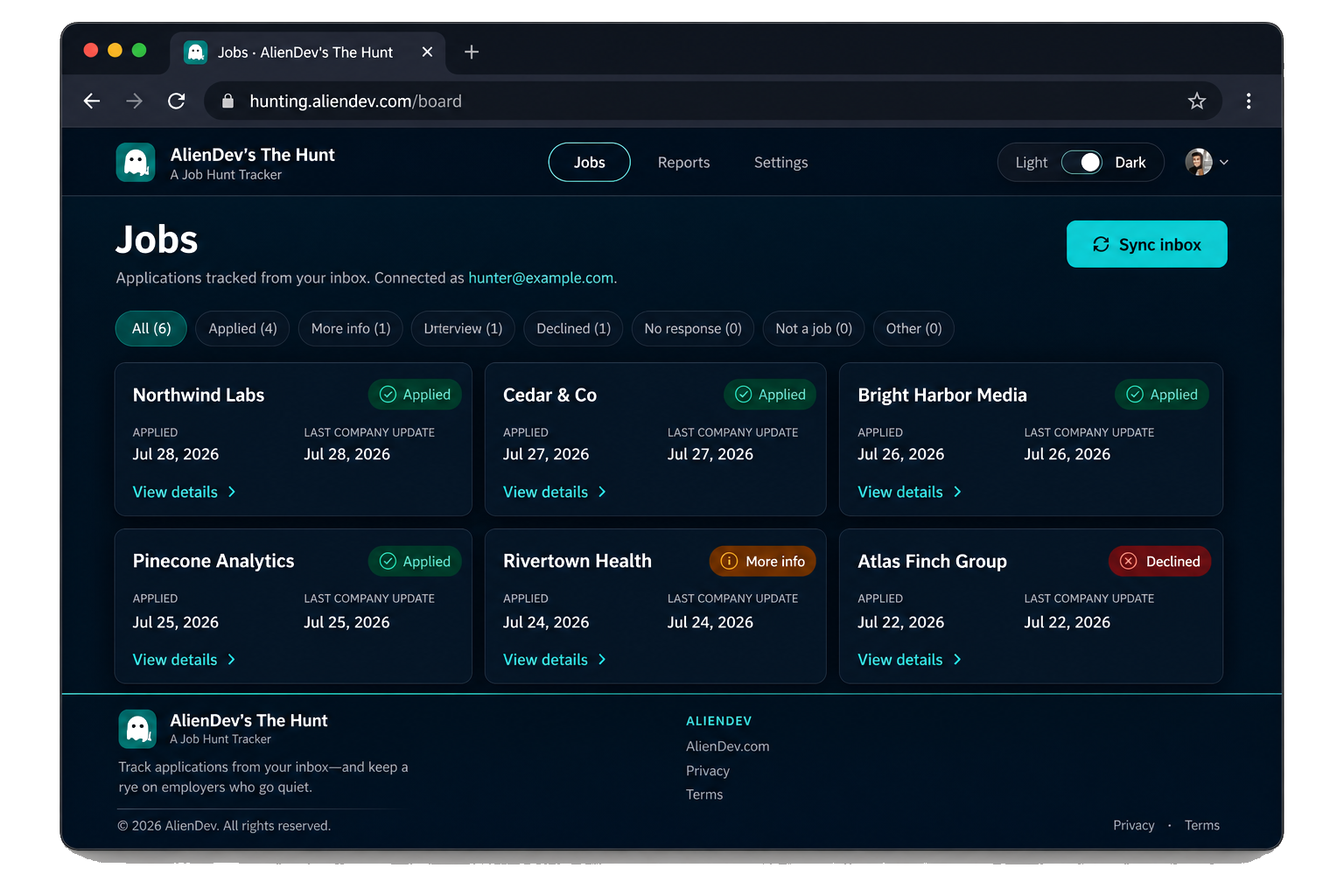Switch to the Reports tab
This screenshot has width=1344, height=896.
pyautogui.click(x=684, y=163)
